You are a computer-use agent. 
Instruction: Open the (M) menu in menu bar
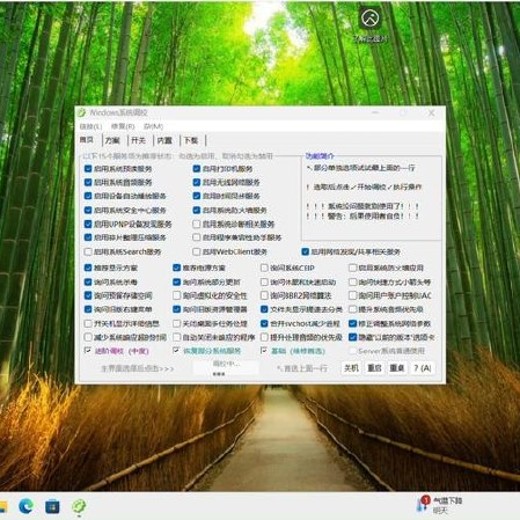click(153, 126)
